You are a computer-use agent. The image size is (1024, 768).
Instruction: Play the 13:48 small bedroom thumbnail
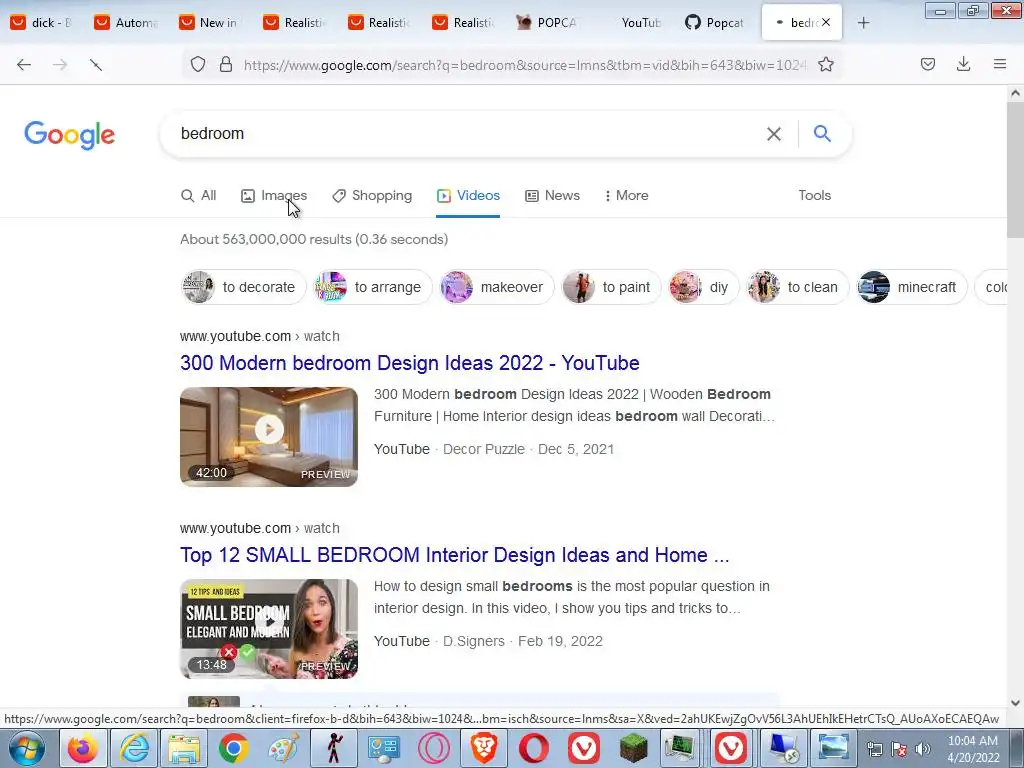pos(269,628)
